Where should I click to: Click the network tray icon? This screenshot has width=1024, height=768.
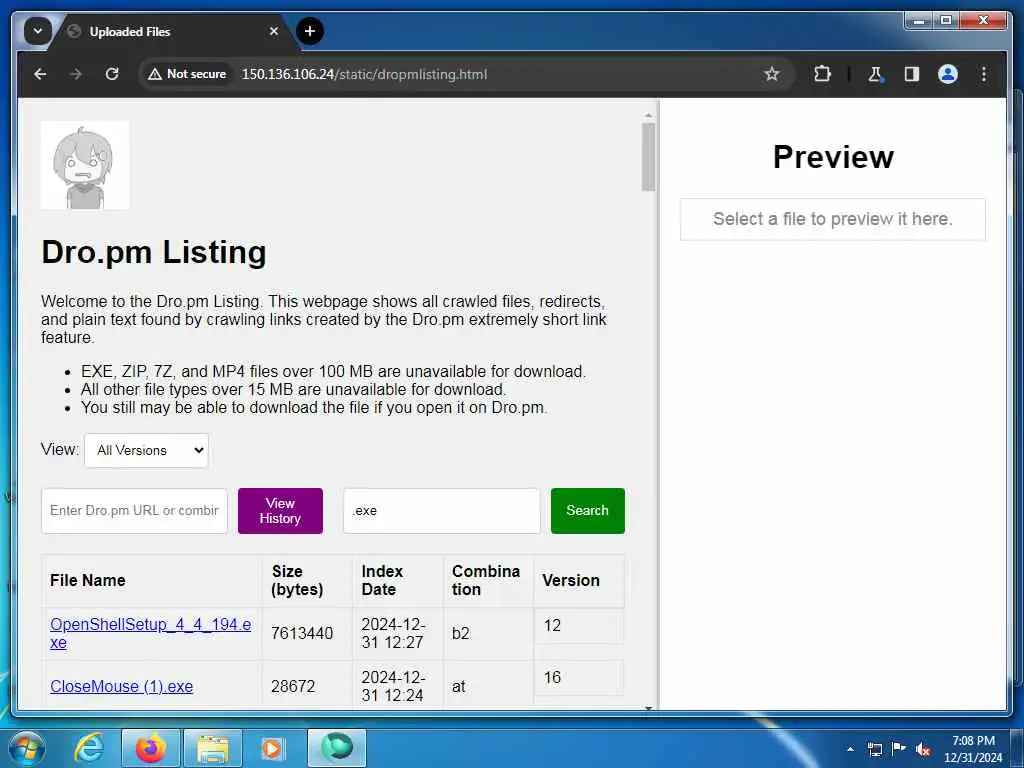coord(874,749)
